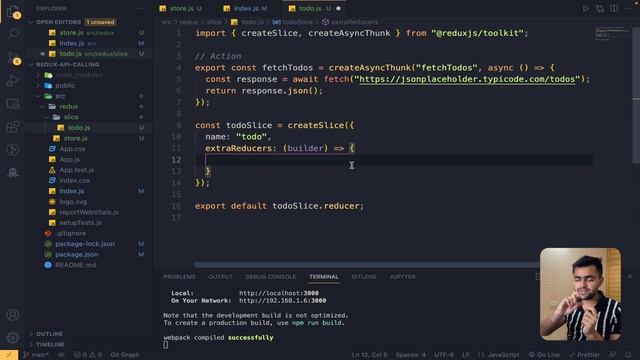Viewport: 640px width, 360px height.
Task: Switch to the index.js editor tab
Action: tap(245, 8)
